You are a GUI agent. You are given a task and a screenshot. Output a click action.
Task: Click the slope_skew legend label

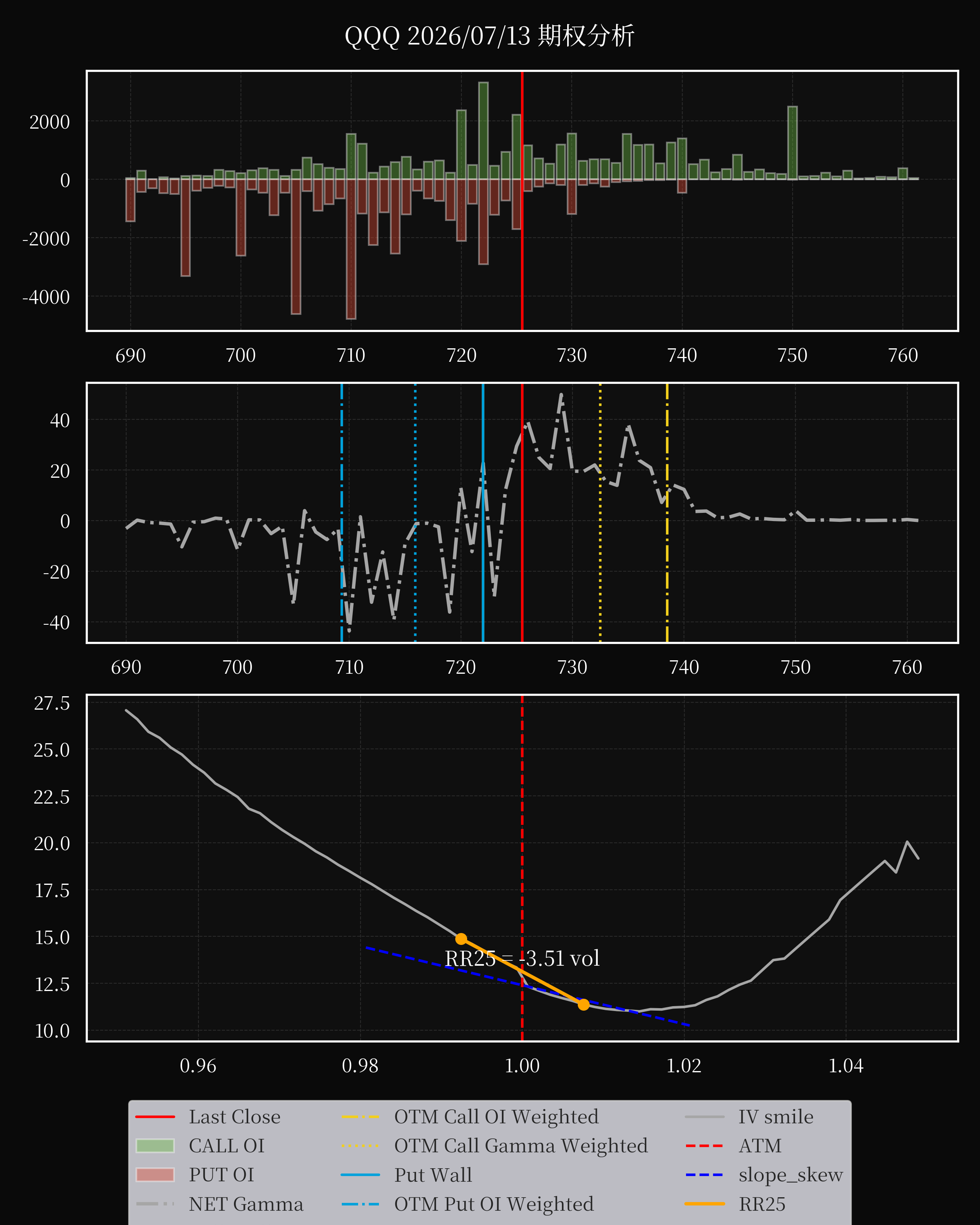(x=791, y=1174)
